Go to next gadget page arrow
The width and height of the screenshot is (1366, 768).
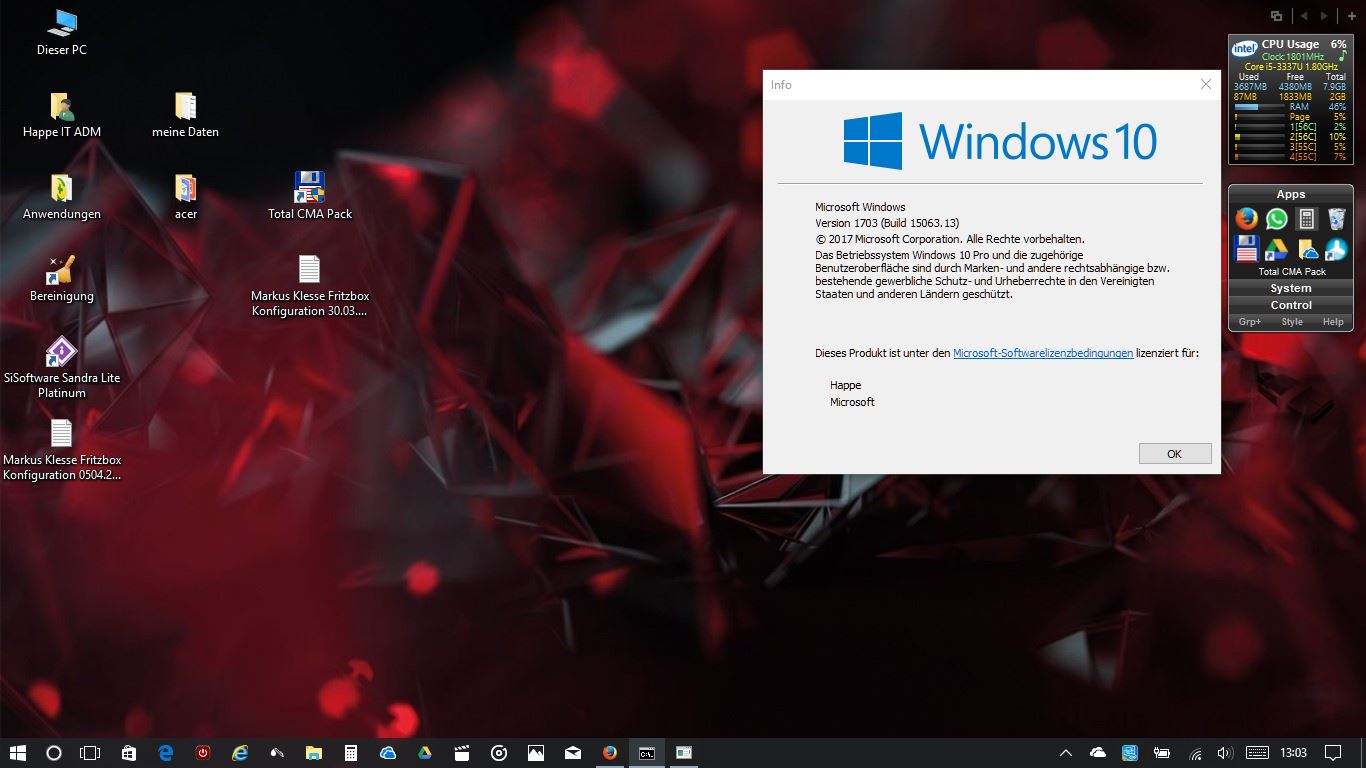pos(1325,16)
